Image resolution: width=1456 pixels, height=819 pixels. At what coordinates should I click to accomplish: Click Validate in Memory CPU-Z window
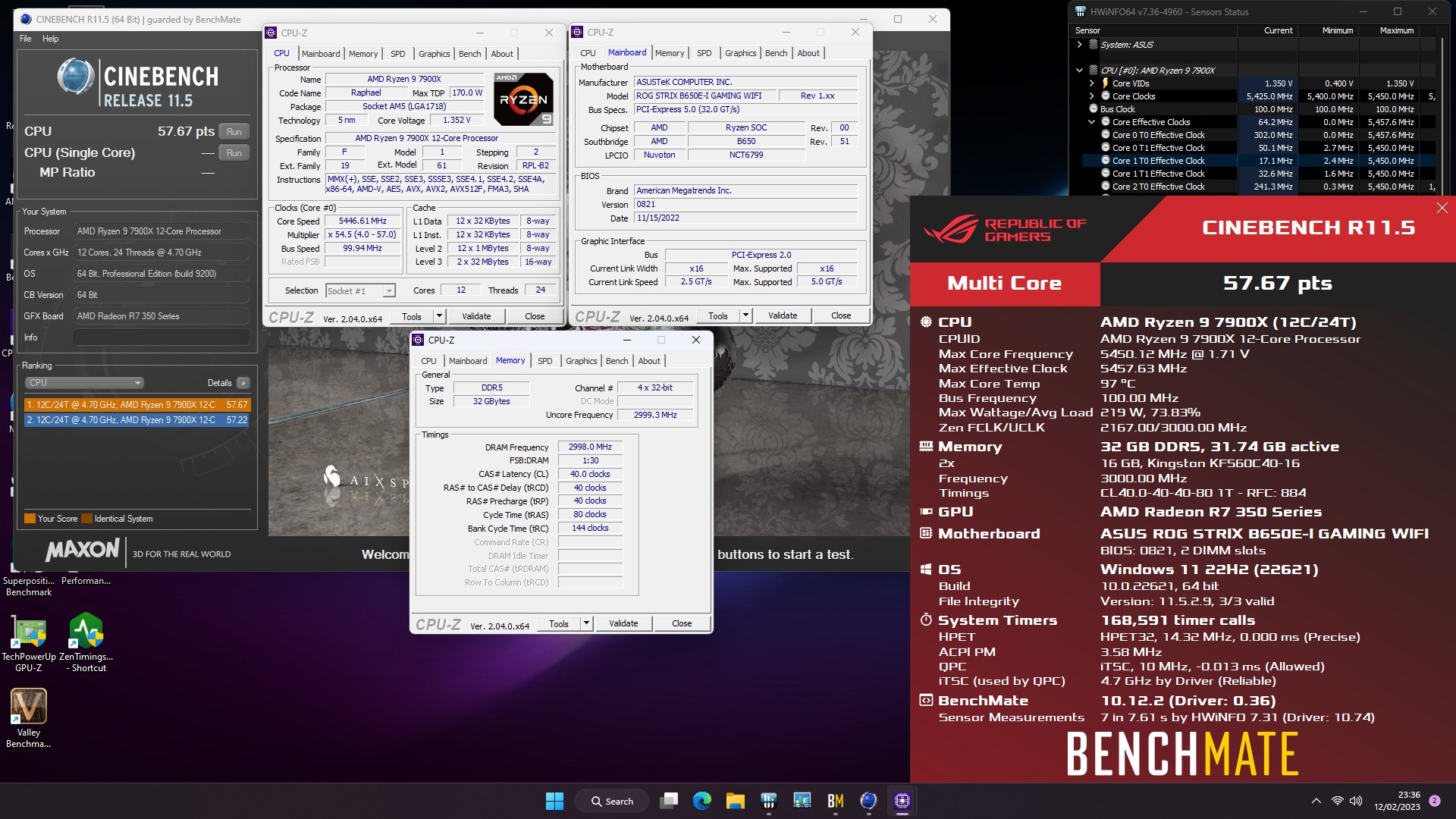pyautogui.click(x=623, y=623)
